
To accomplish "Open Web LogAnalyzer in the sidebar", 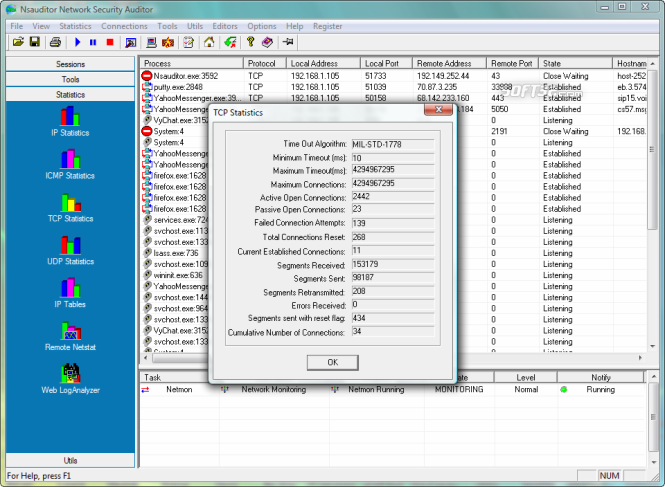I will (x=70, y=379).
